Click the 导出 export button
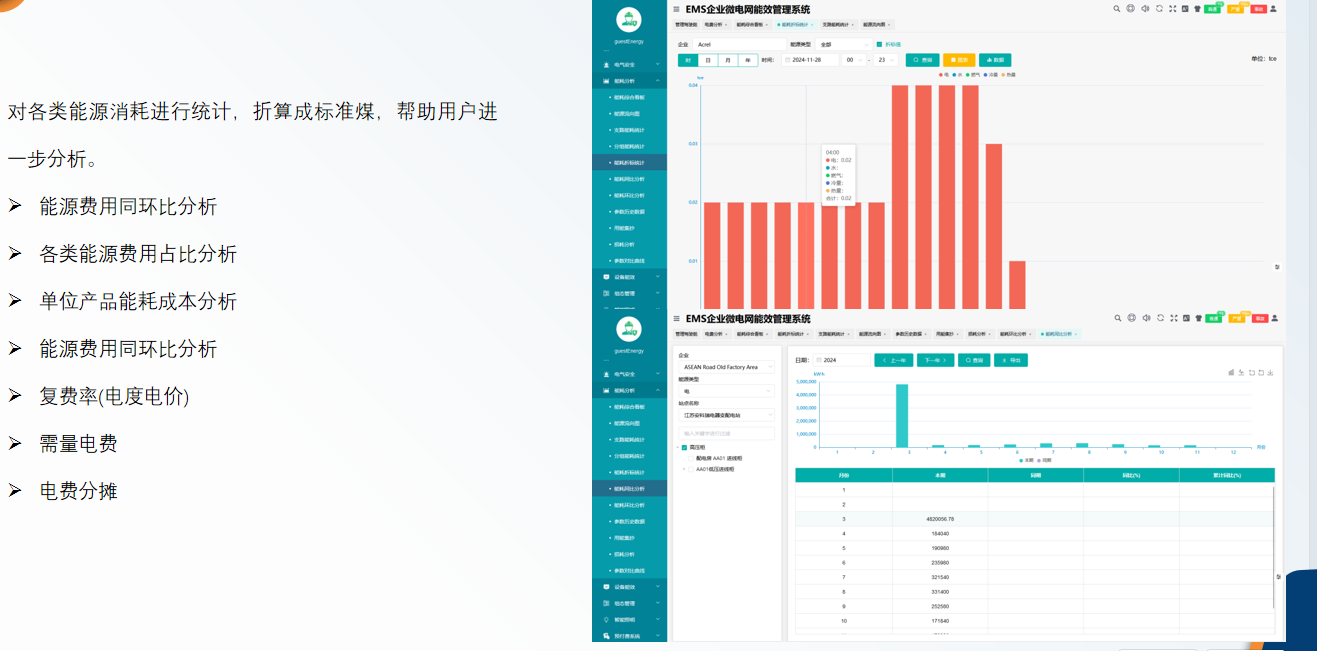1317x651 pixels. pos(1011,360)
